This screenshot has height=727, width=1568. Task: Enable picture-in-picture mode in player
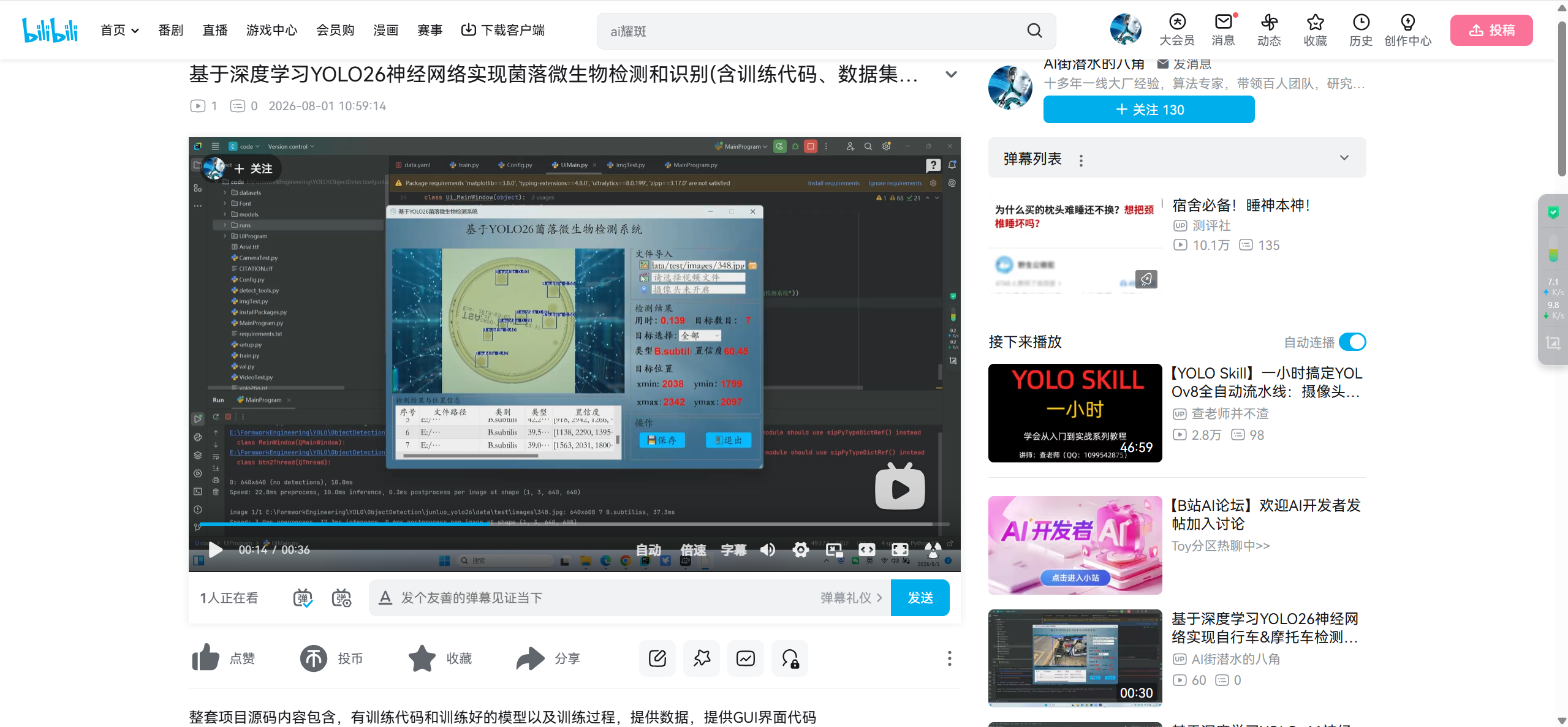pyautogui.click(x=833, y=550)
